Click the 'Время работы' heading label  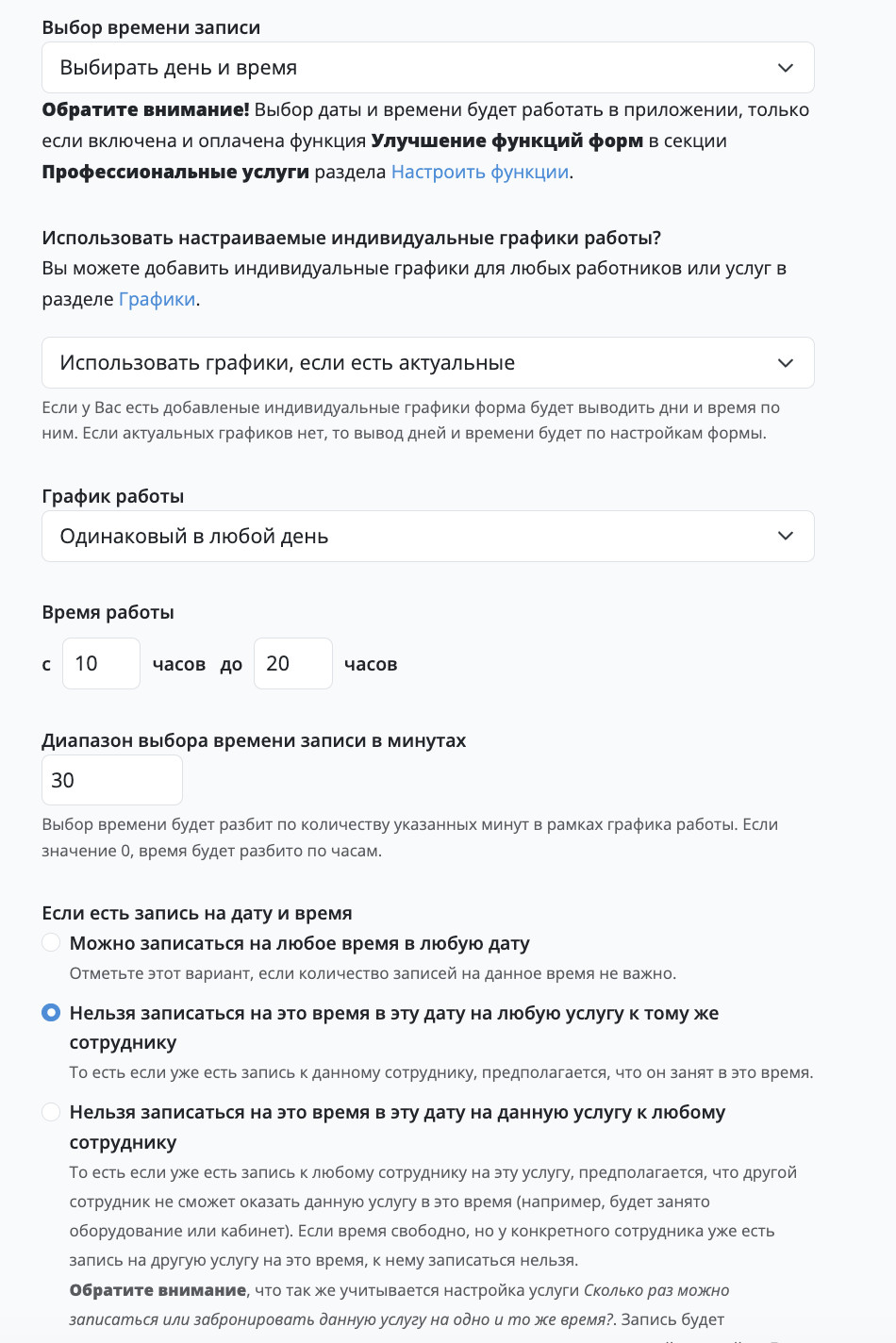108,612
